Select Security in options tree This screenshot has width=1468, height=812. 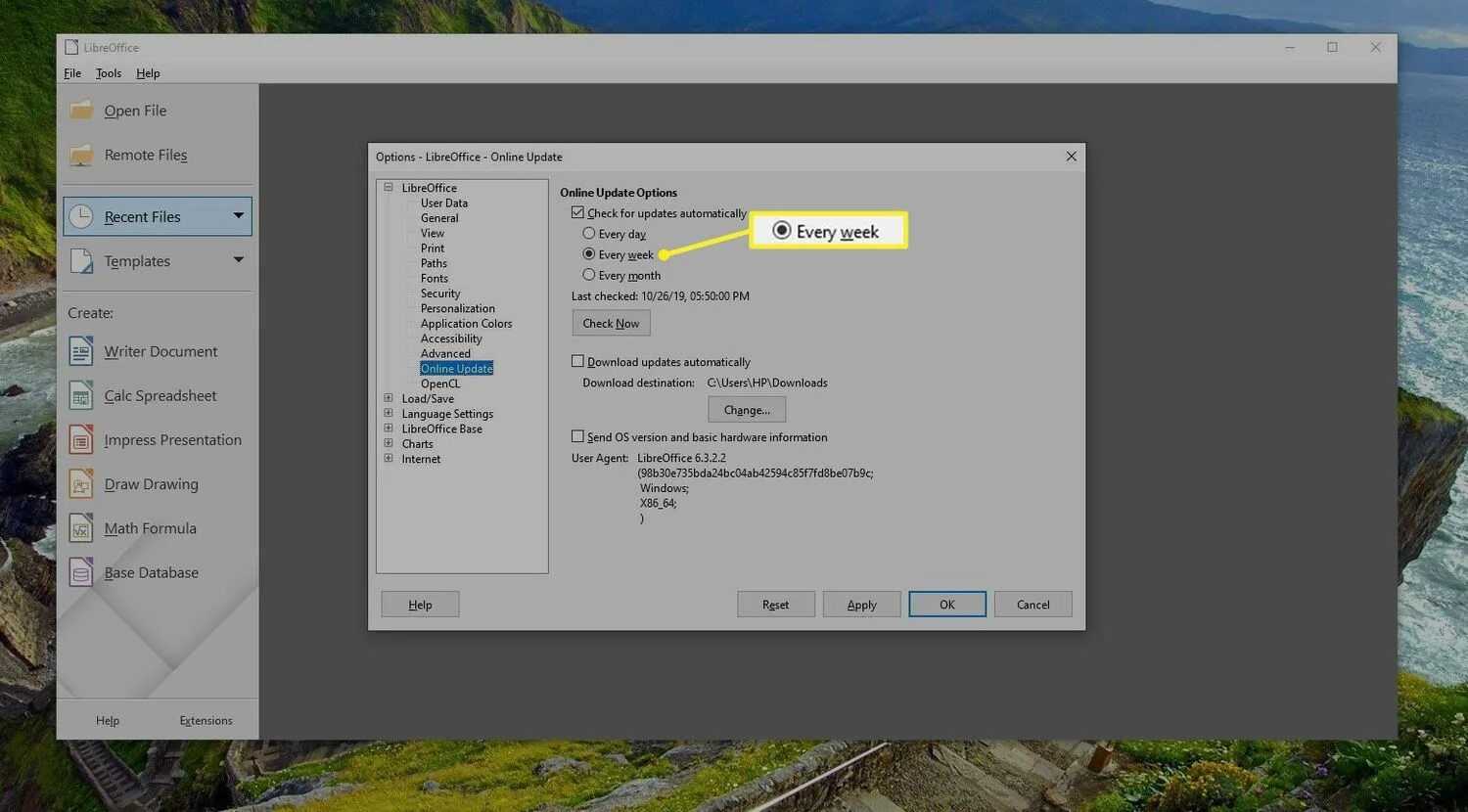pos(440,293)
